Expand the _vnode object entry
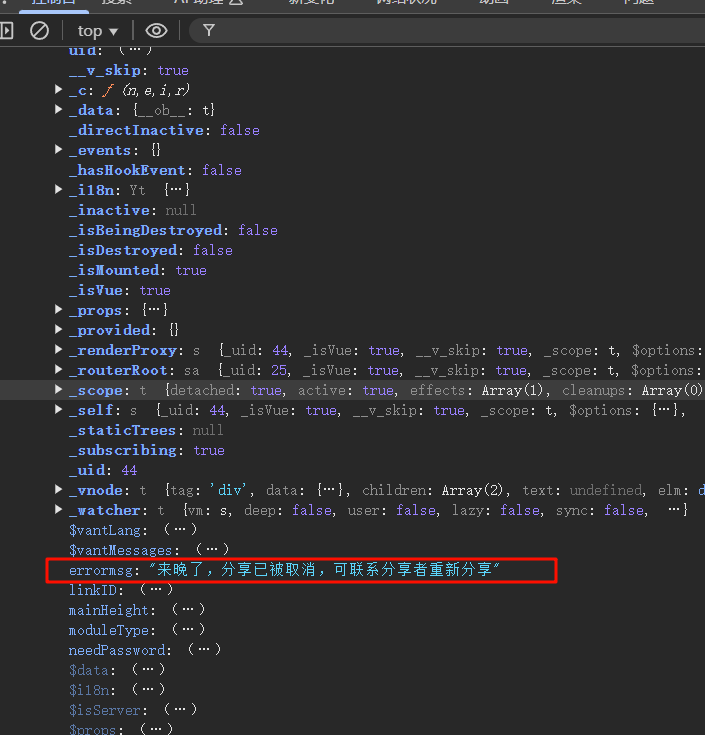The width and height of the screenshot is (705, 735). (x=59, y=490)
